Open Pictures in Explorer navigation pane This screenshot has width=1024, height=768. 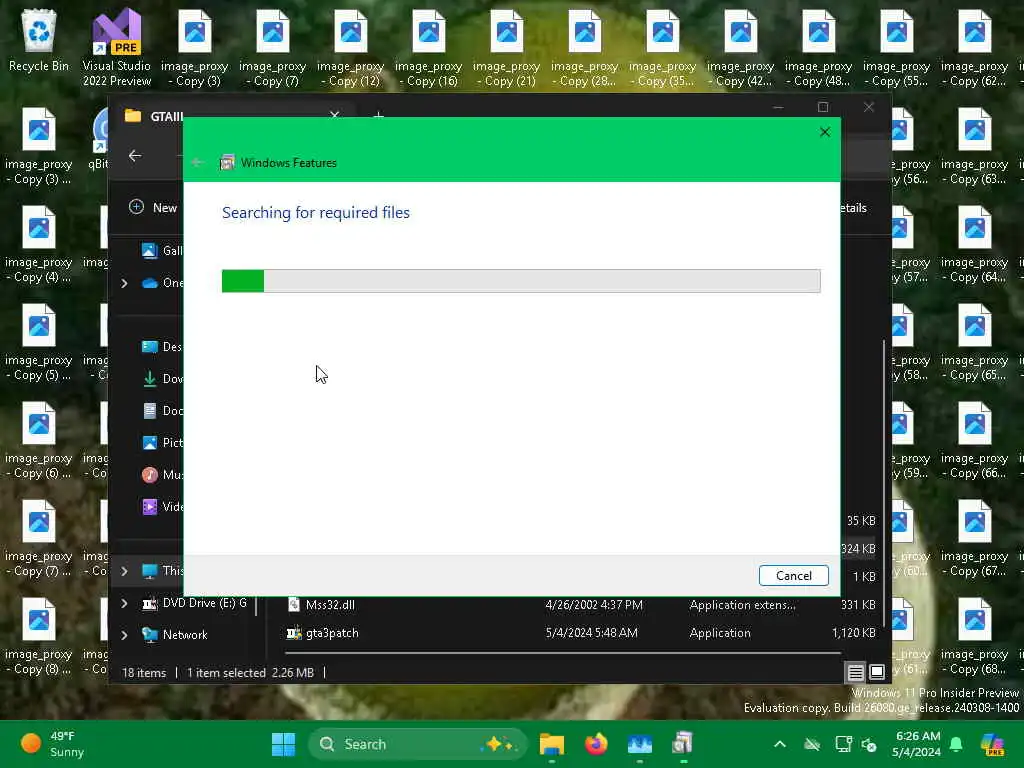point(161,443)
